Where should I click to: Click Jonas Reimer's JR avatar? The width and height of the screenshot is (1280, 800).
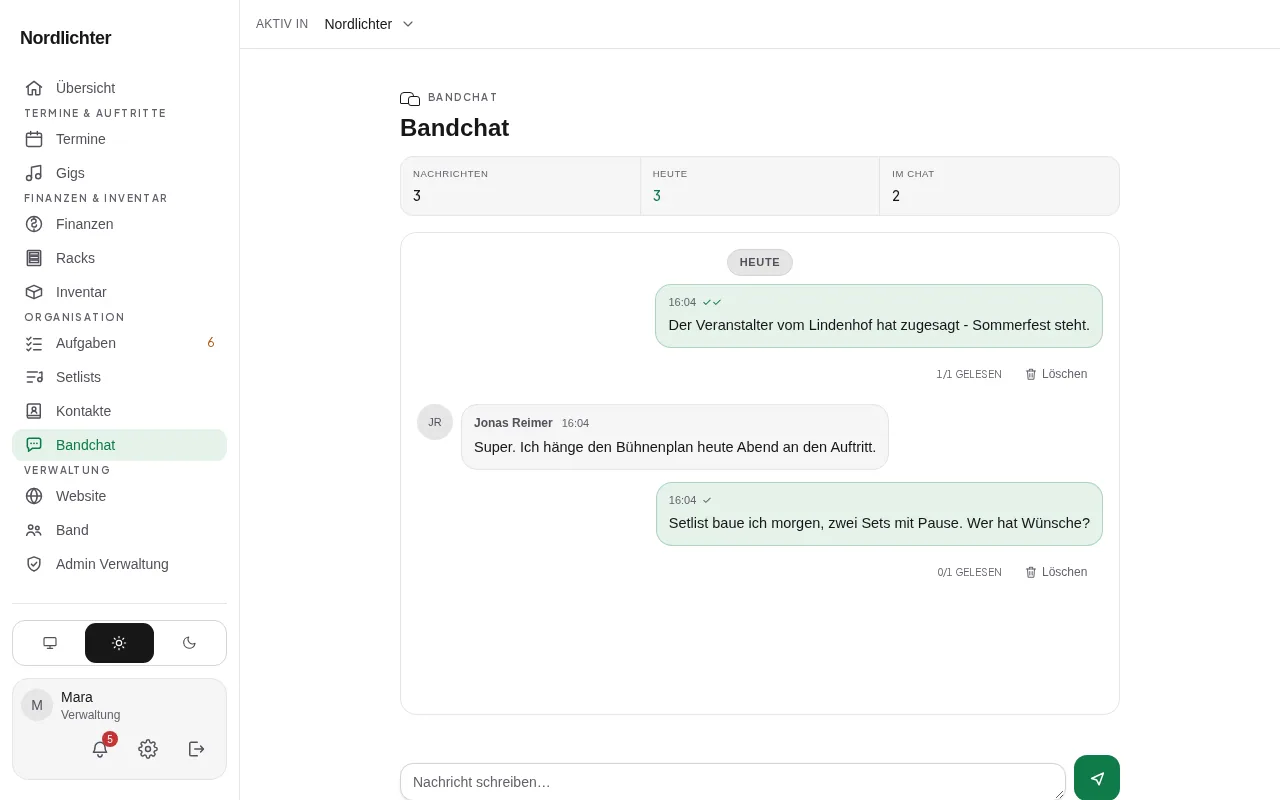435,422
